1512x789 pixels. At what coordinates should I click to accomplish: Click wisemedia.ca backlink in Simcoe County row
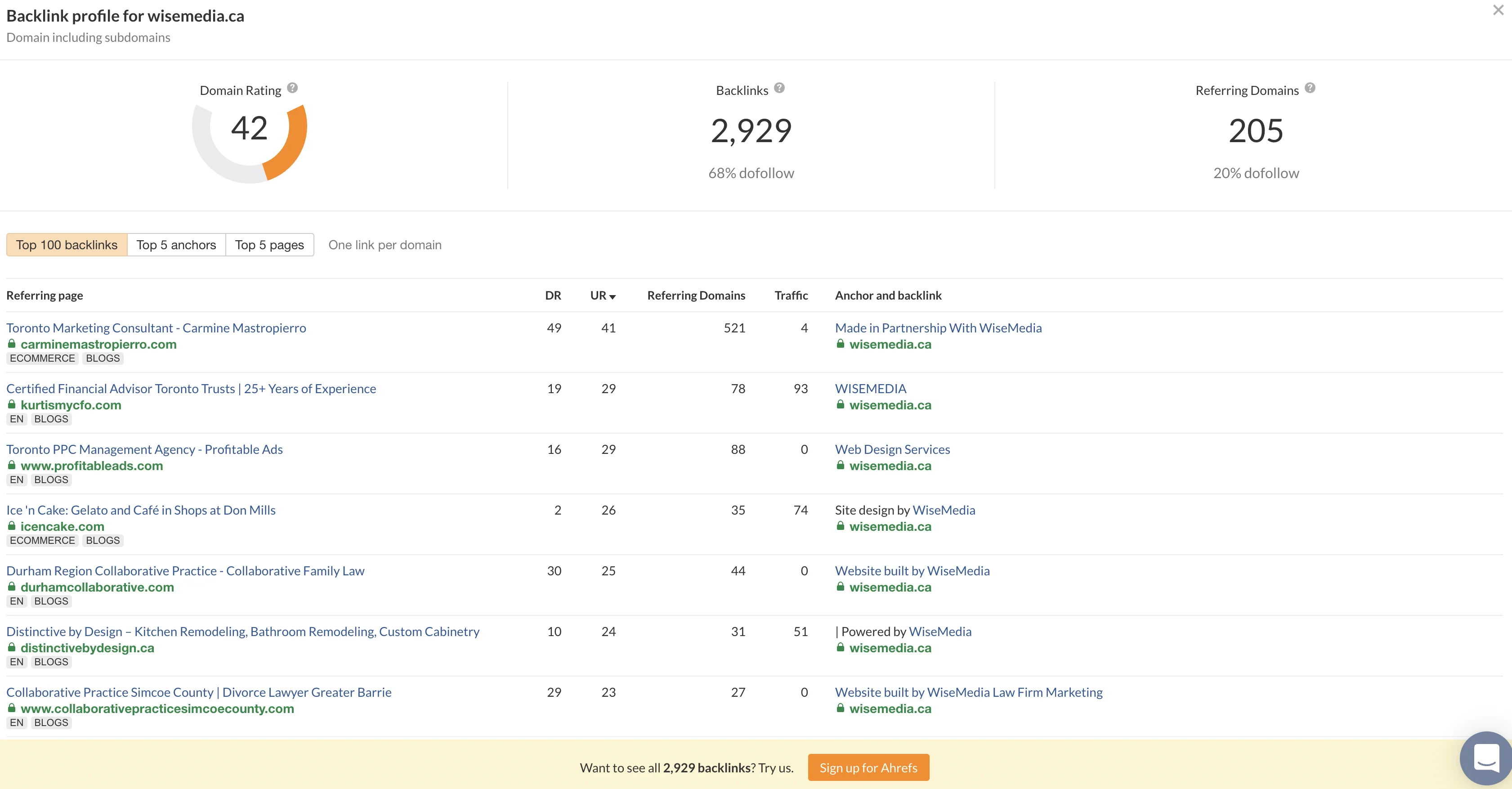point(890,708)
